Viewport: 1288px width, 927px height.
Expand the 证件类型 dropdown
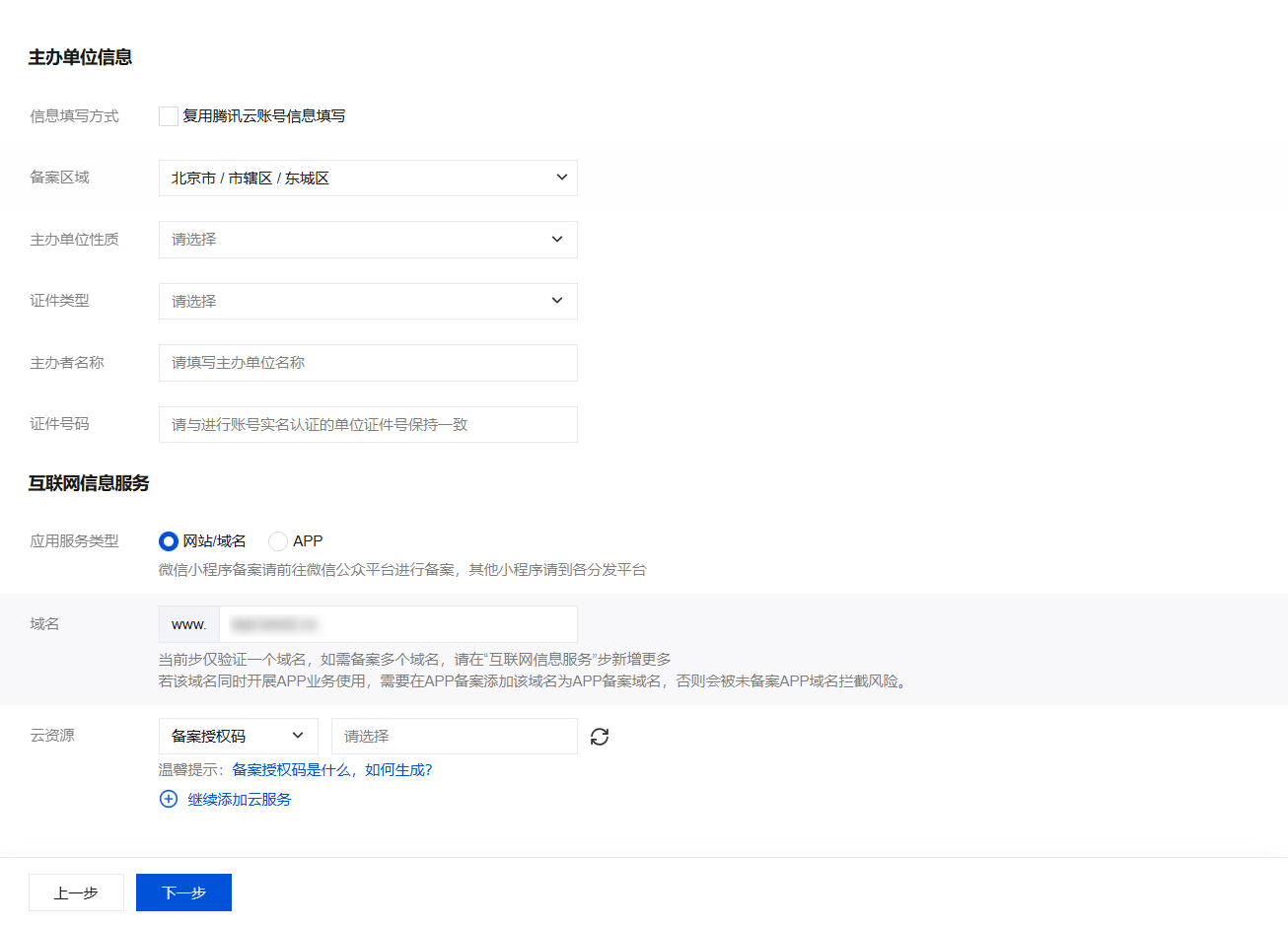click(367, 301)
